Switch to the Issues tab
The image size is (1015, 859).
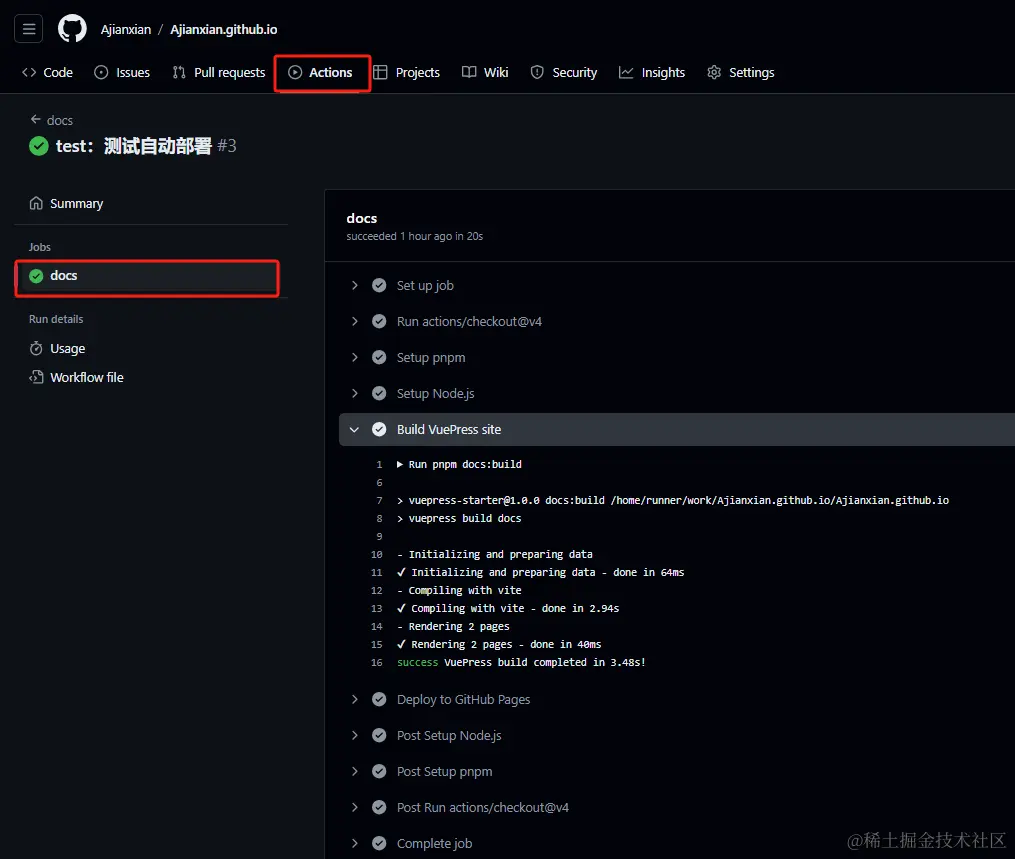(x=122, y=73)
